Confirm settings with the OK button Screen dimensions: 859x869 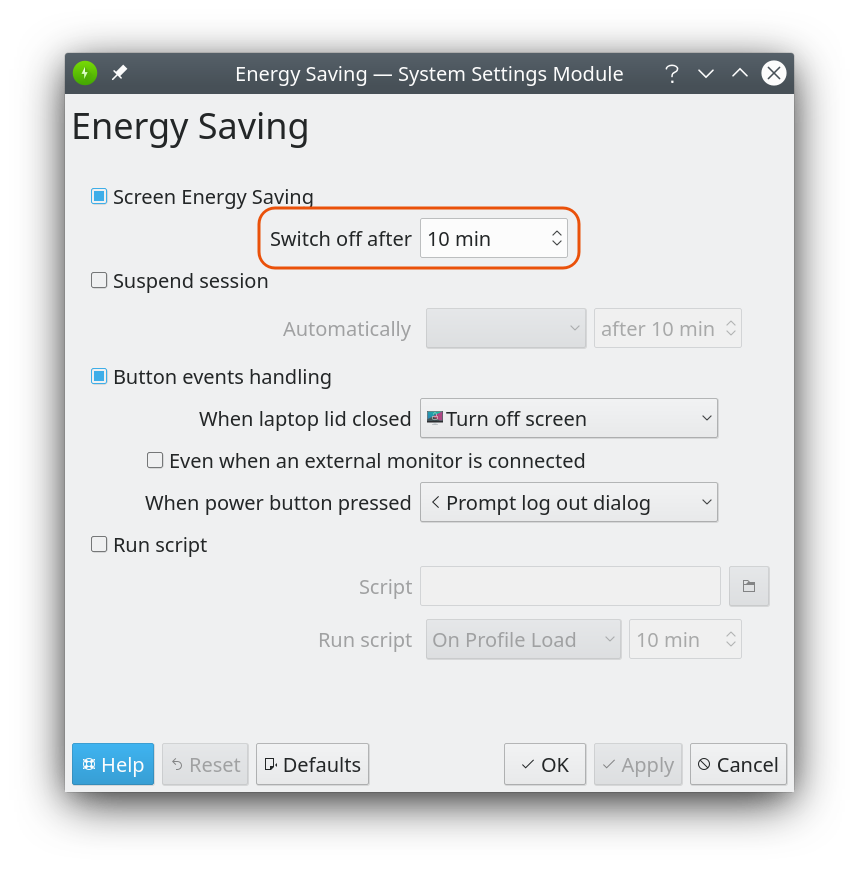pos(544,765)
